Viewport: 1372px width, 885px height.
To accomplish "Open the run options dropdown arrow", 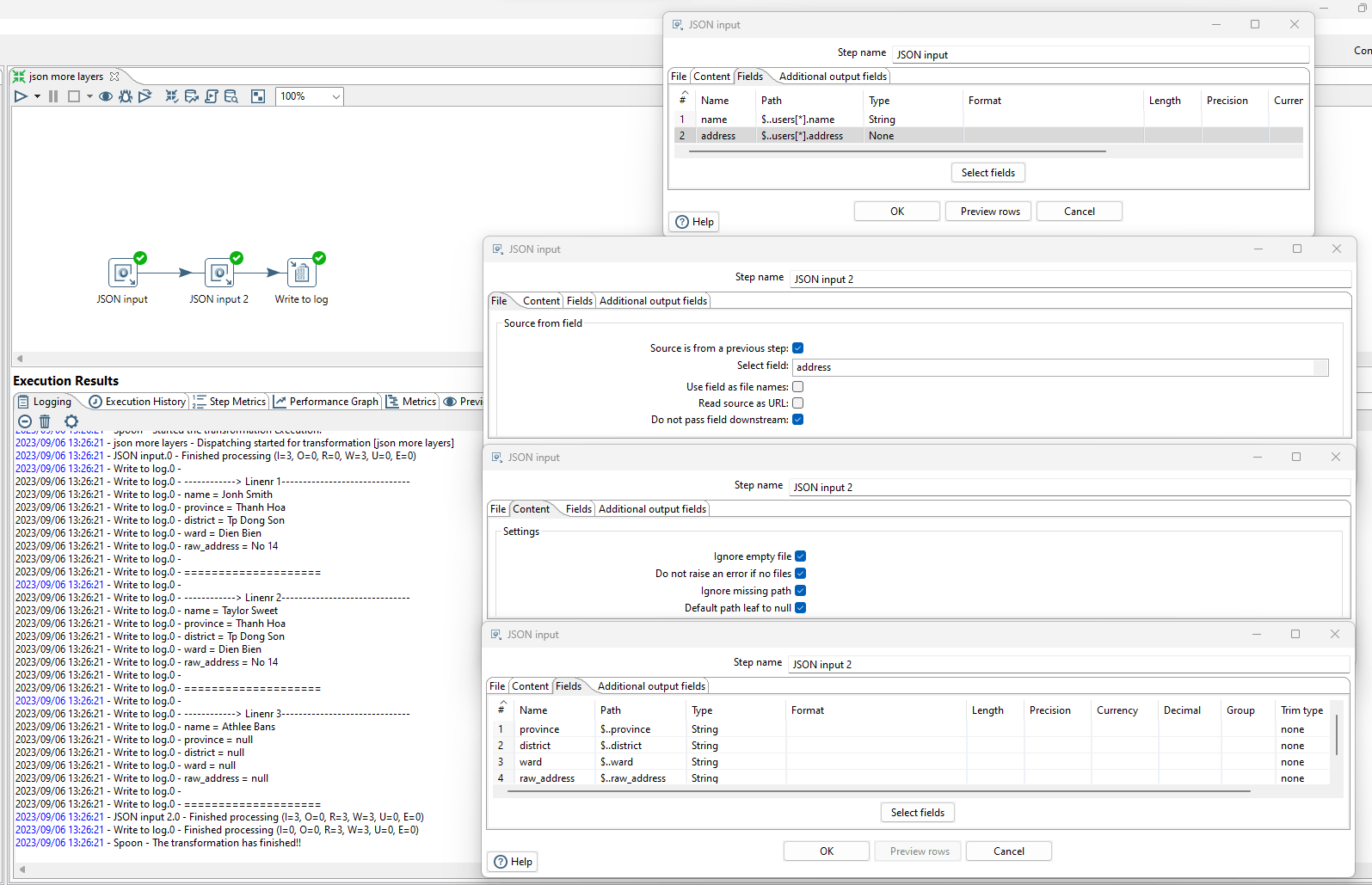I will pos(37,96).
